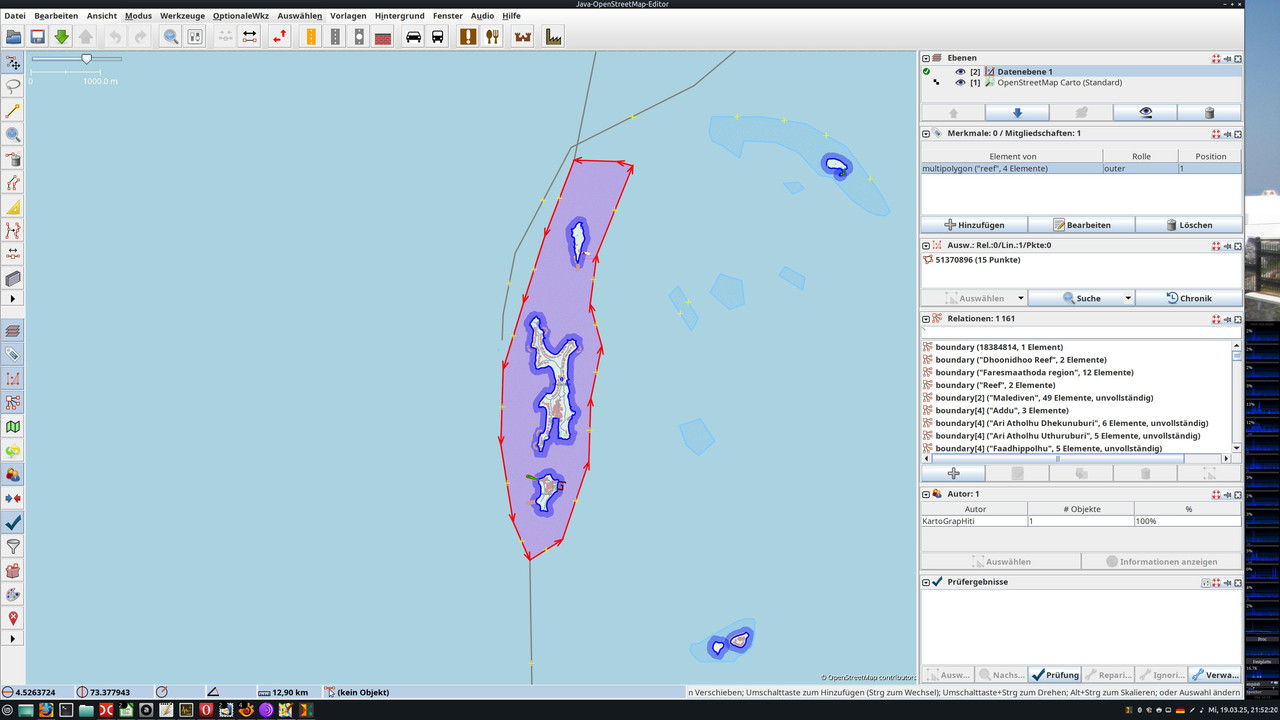
Task: Hide the Datenebene 1 layer
Action: tap(960, 72)
